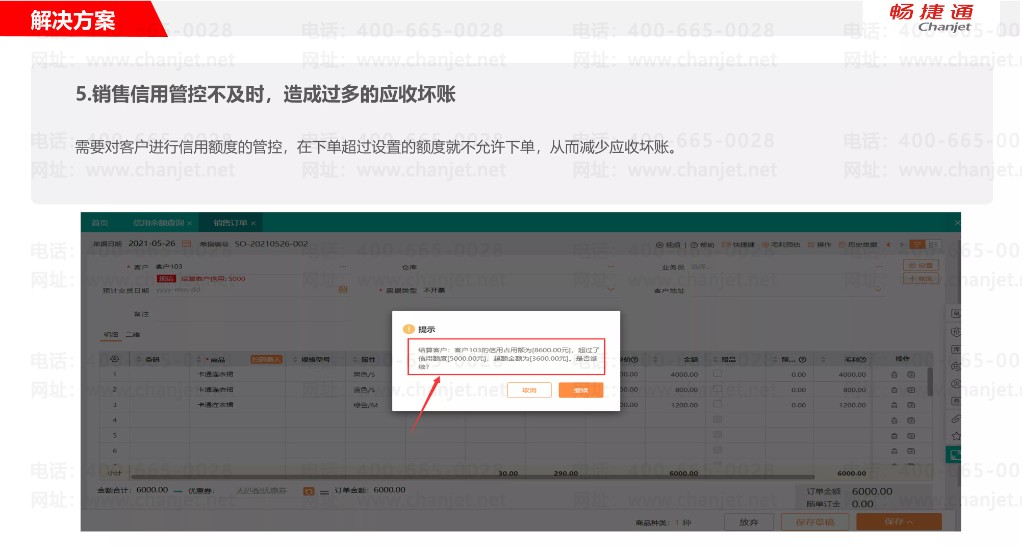Click the delete icon in row 3 操作 column

[894, 405]
